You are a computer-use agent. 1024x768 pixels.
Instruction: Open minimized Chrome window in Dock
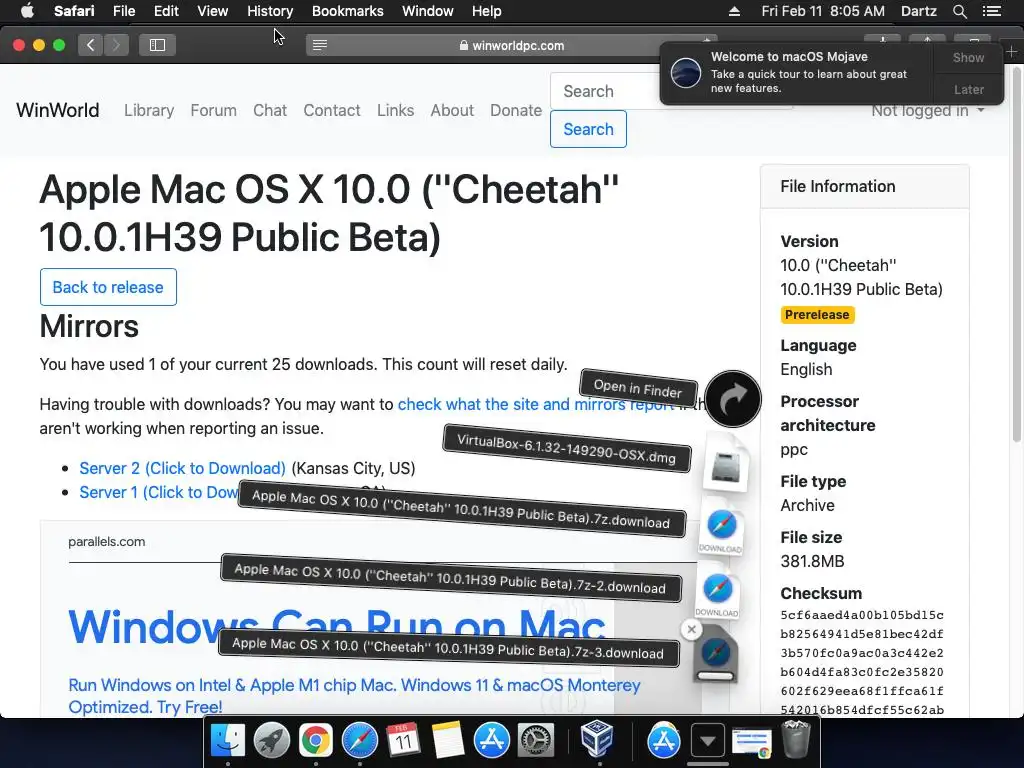tap(751, 743)
